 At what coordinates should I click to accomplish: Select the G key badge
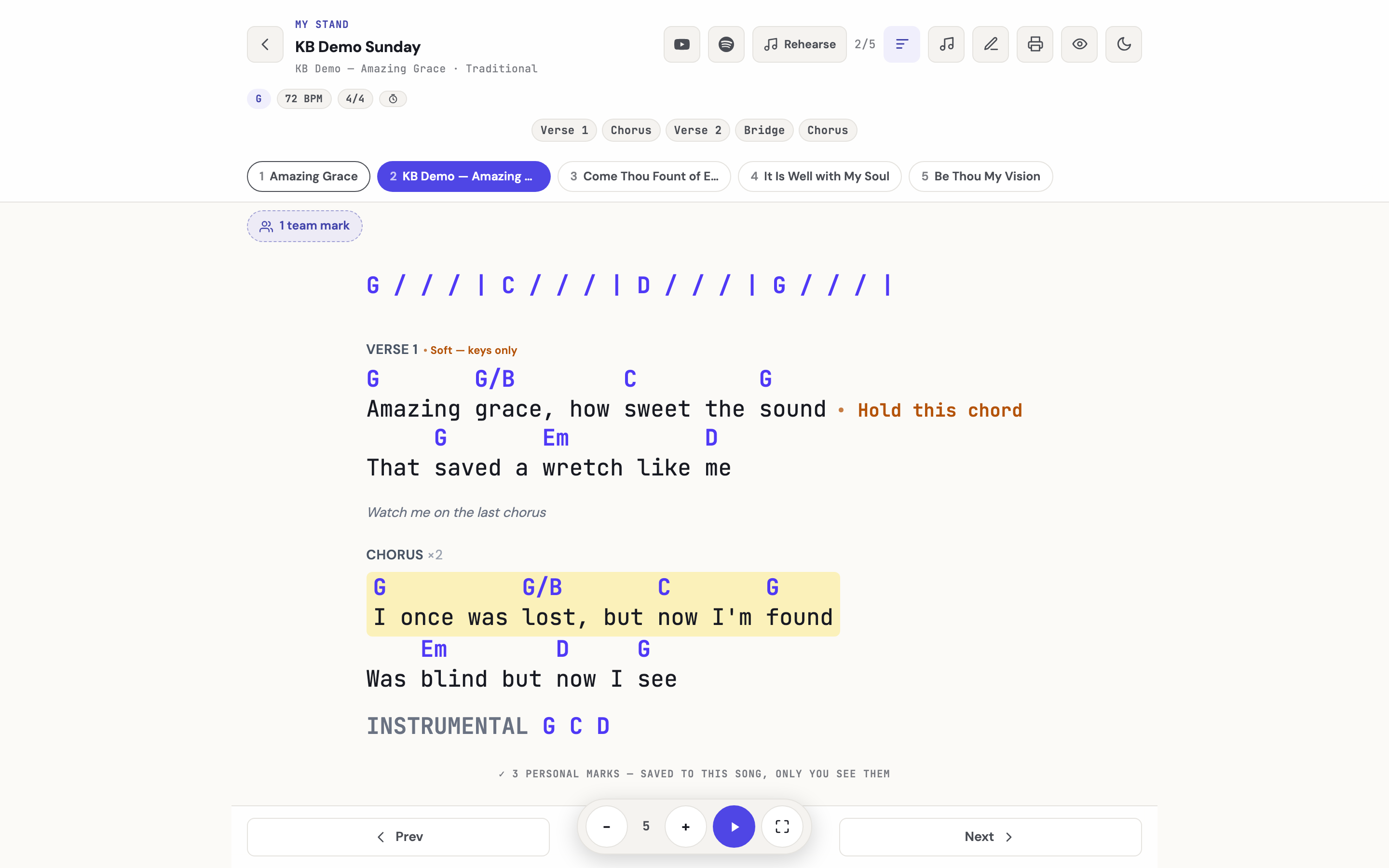(259, 99)
